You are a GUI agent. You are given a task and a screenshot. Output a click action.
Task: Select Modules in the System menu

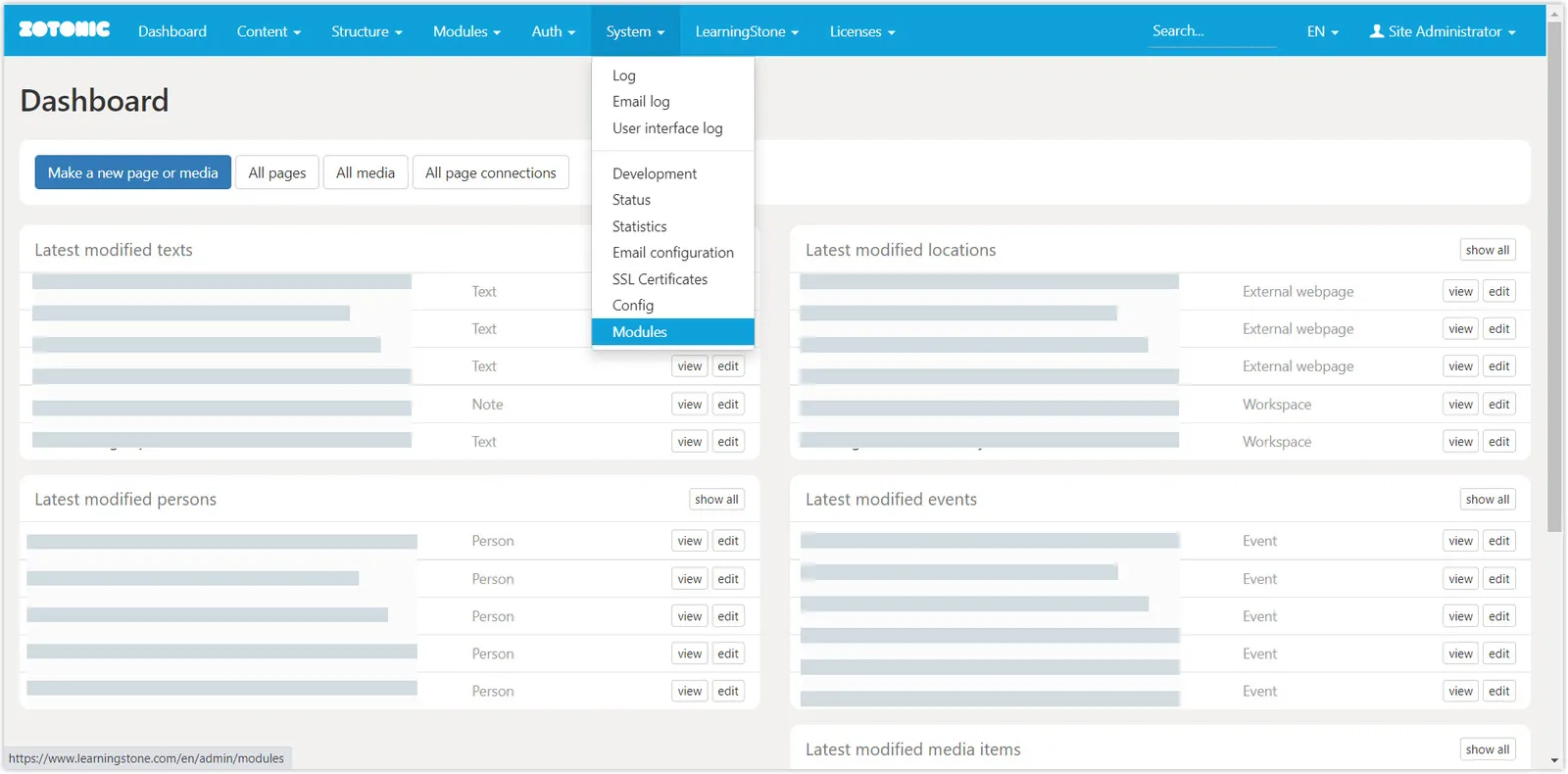point(640,332)
